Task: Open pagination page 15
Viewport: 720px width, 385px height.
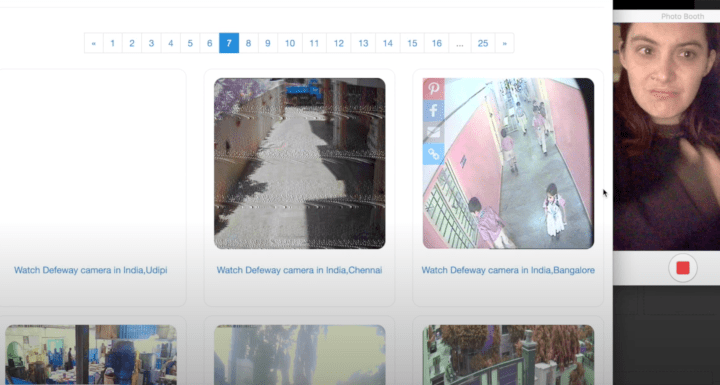Action: click(x=412, y=43)
